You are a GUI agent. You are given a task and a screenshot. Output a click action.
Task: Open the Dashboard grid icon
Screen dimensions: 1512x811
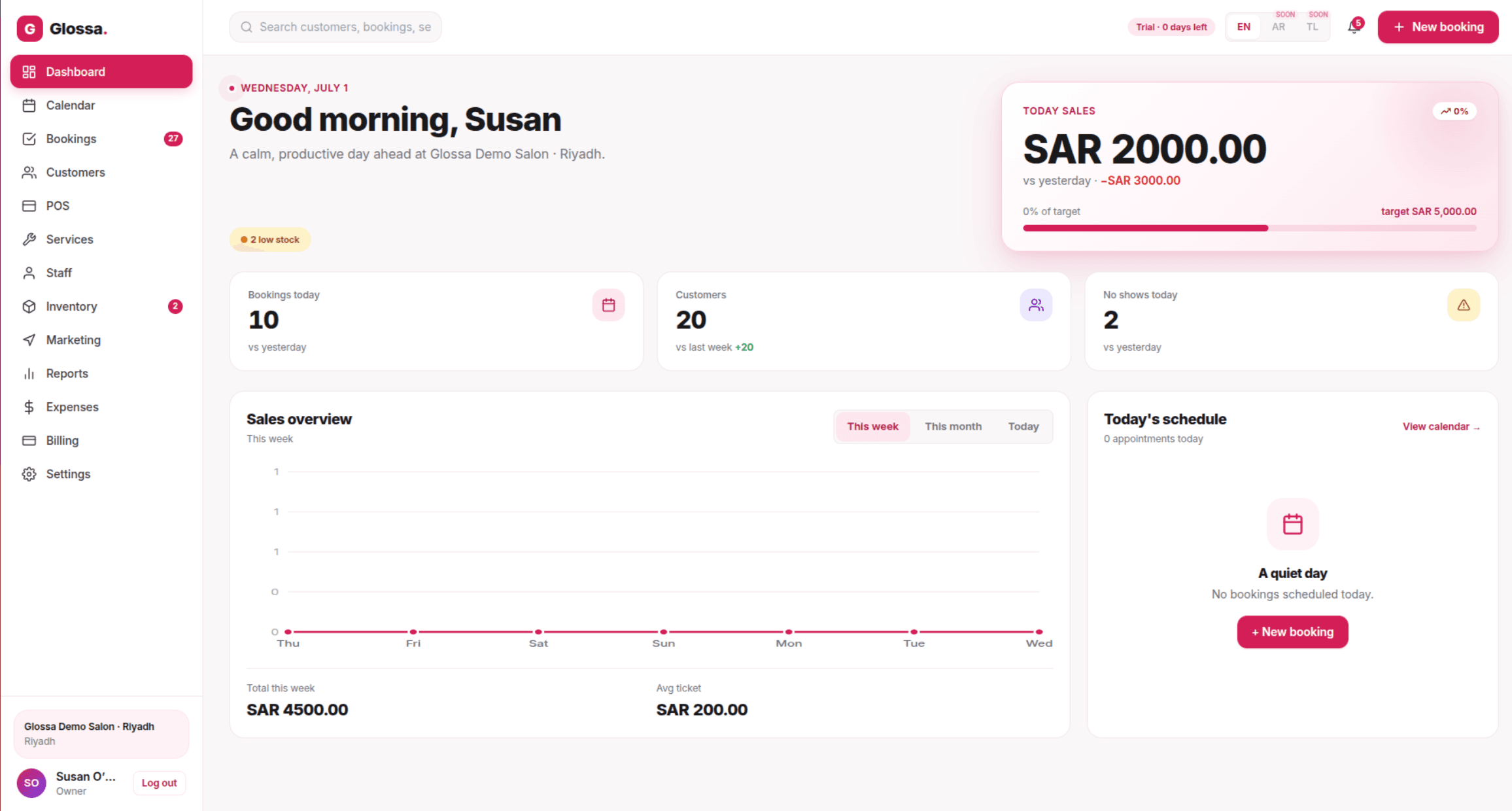coord(29,72)
